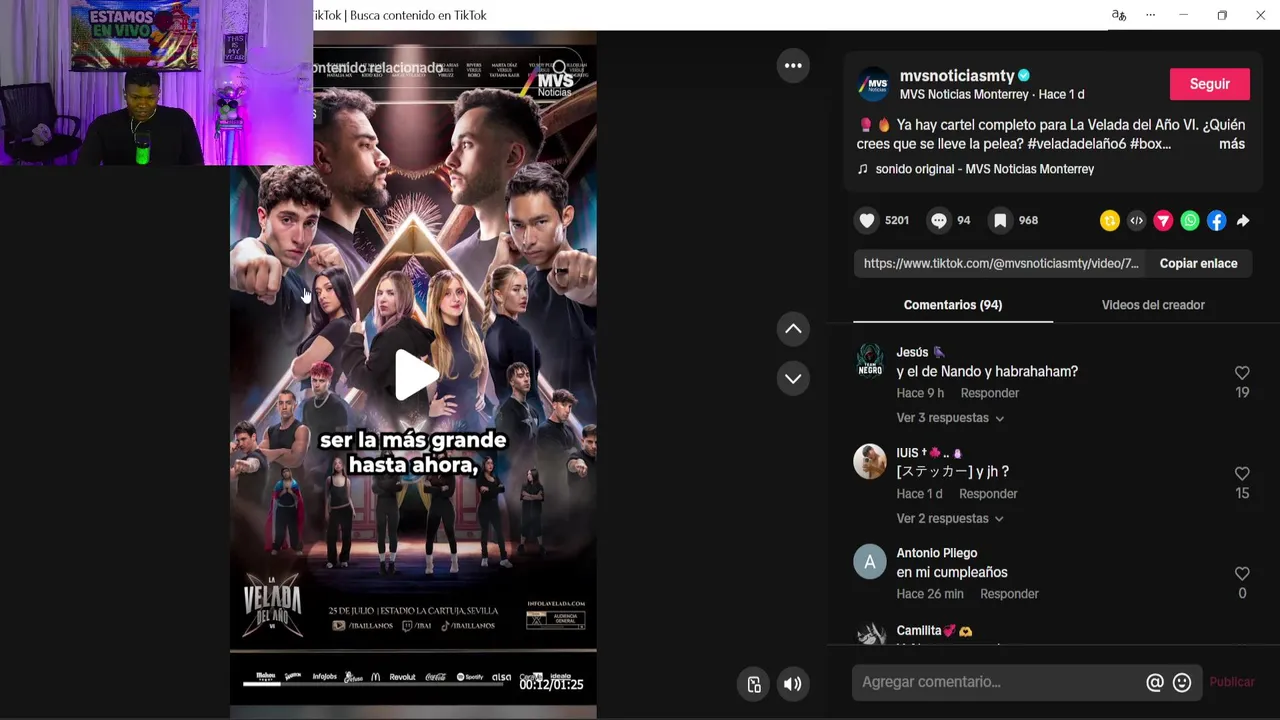This screenshot has width=1280, height=720.
Task: Expand the description with más
Action: [1232, 144]
